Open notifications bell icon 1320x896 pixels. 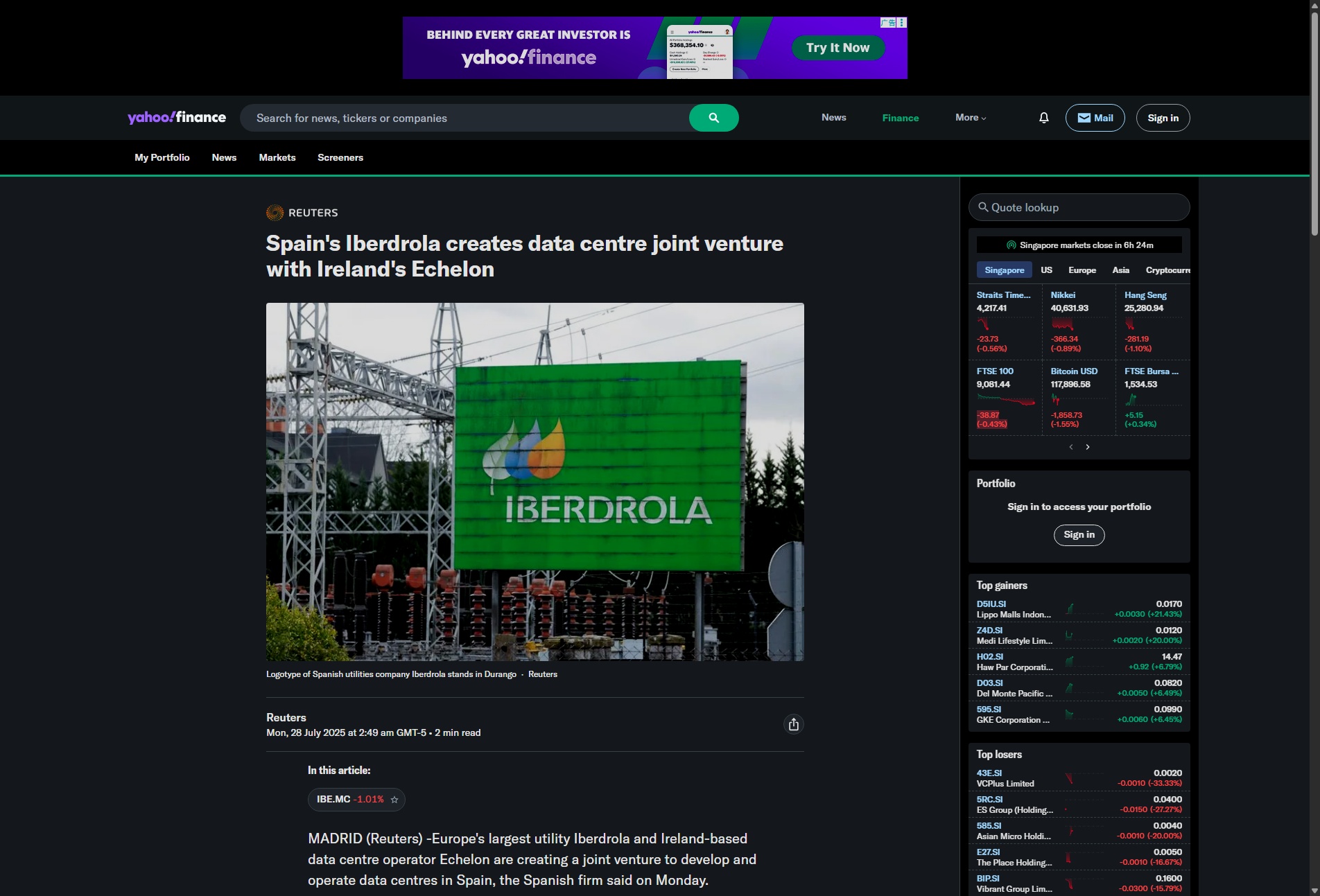tap(1044, 118)
